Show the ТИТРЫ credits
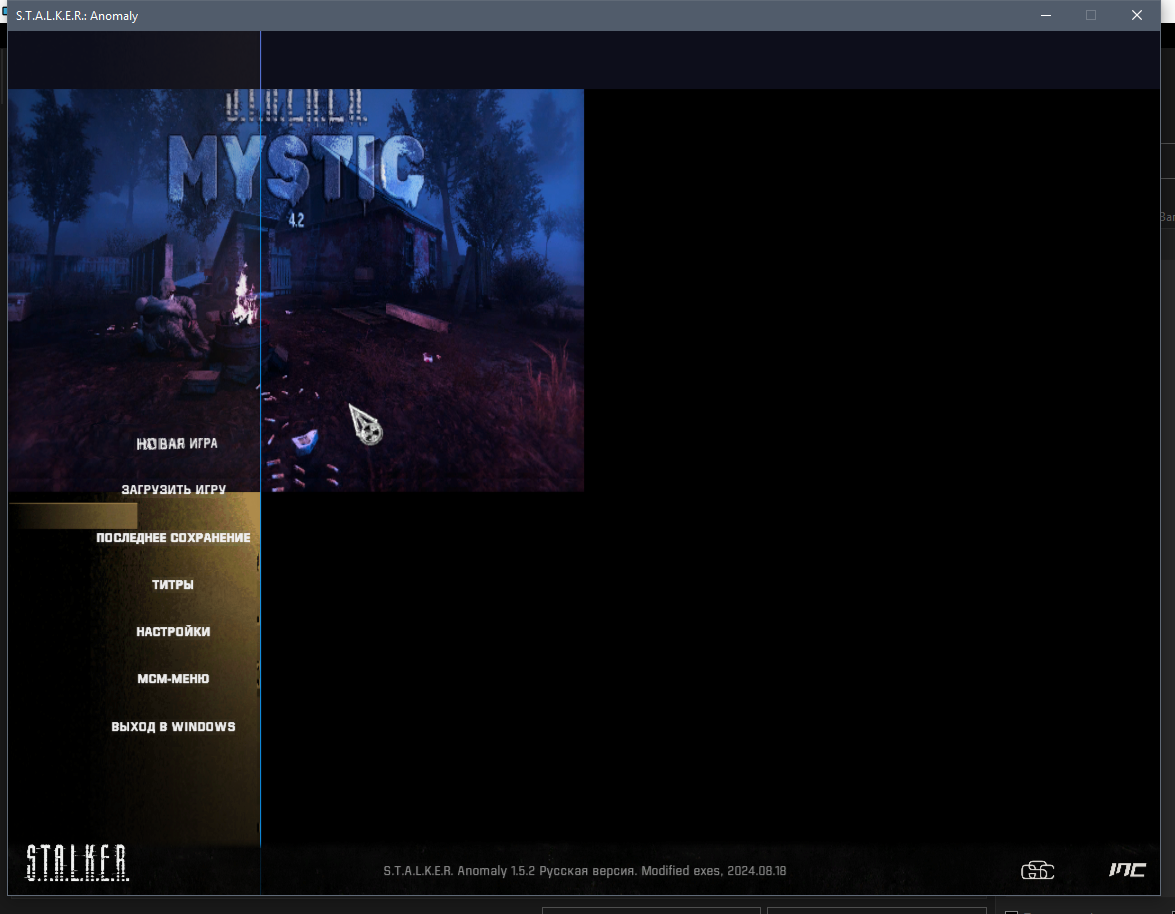This screenshot has width=1175, height=914. pos(173,584)
